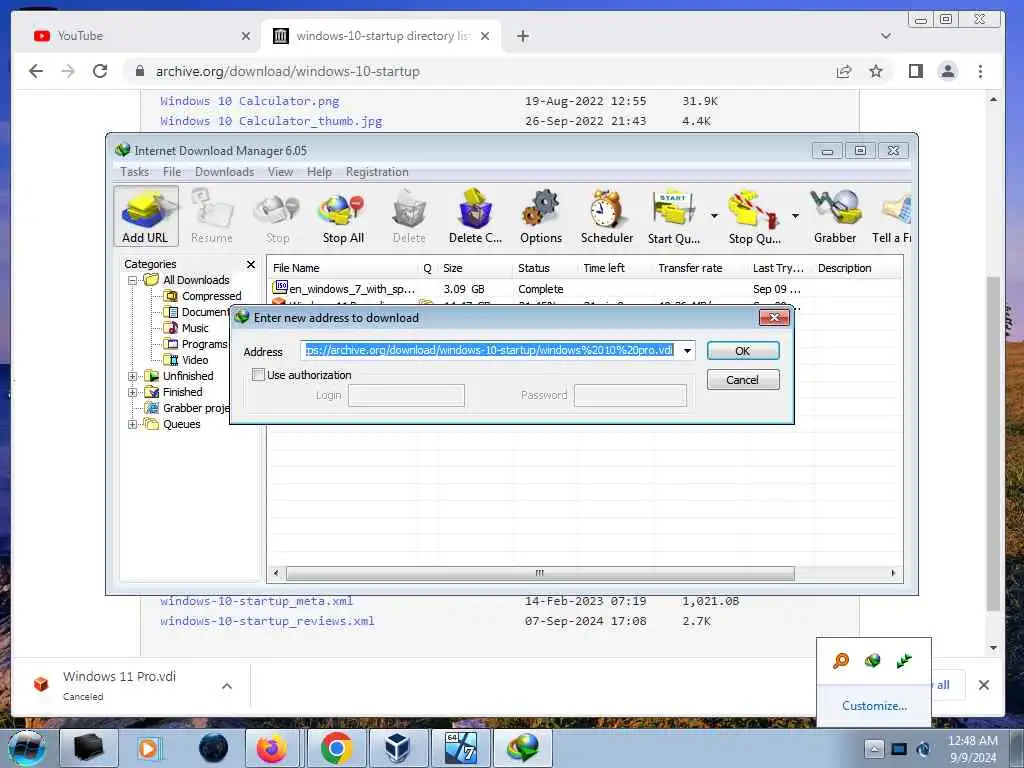1024x768 pixels.
Task: Toggle Chrome's side panel icon
Action: [916, 71]
